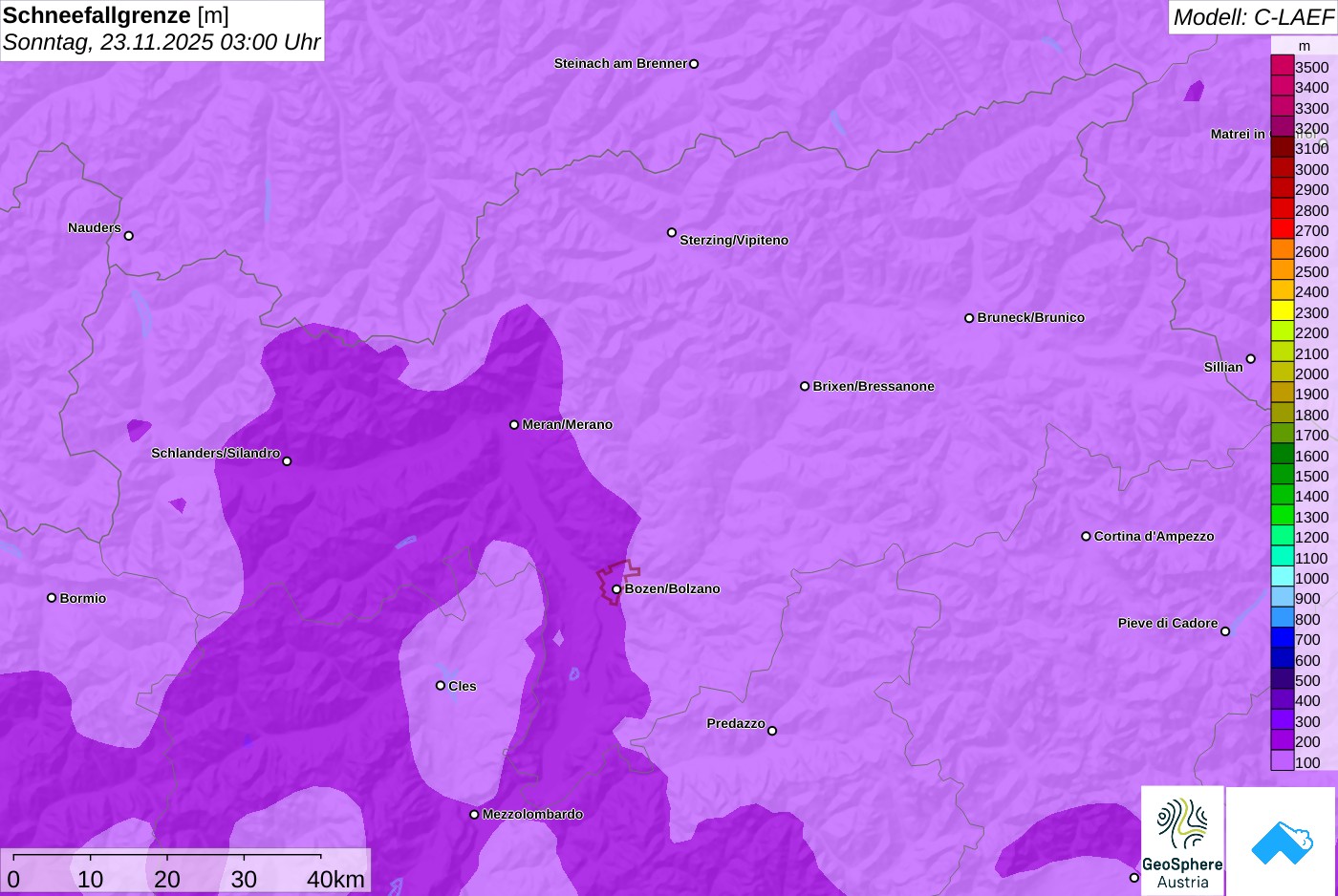Pick the 1500 m green legend swatch
The height and width of the screenshot is (896, 1338).
(1283, 475)
